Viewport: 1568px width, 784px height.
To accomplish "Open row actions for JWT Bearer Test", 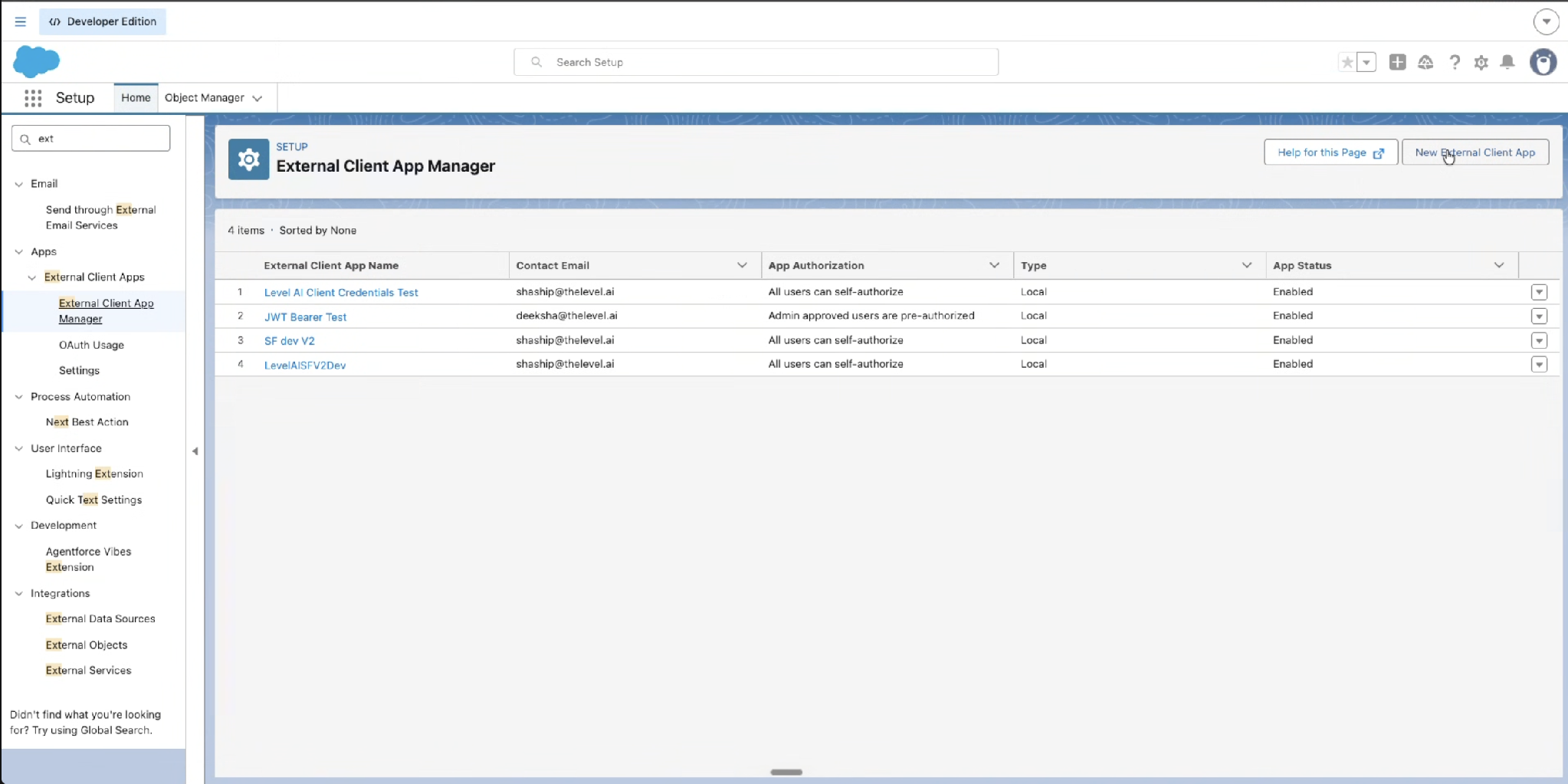I will tap(1539, 316).
